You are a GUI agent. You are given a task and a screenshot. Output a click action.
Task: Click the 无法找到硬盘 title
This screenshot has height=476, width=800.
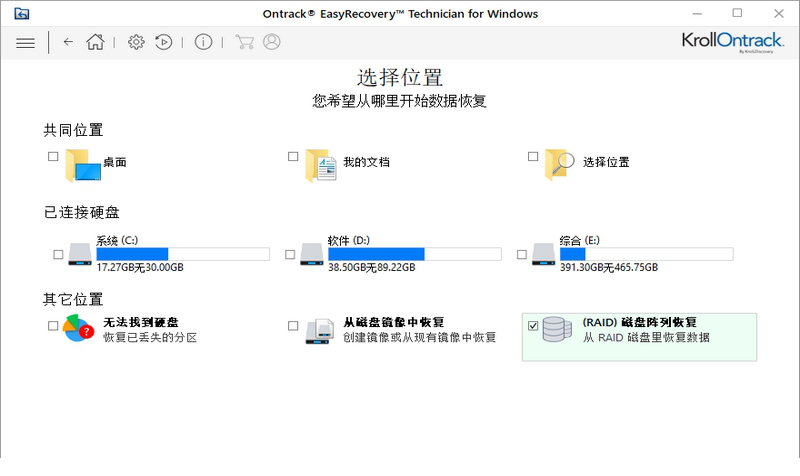click(141, 322)
